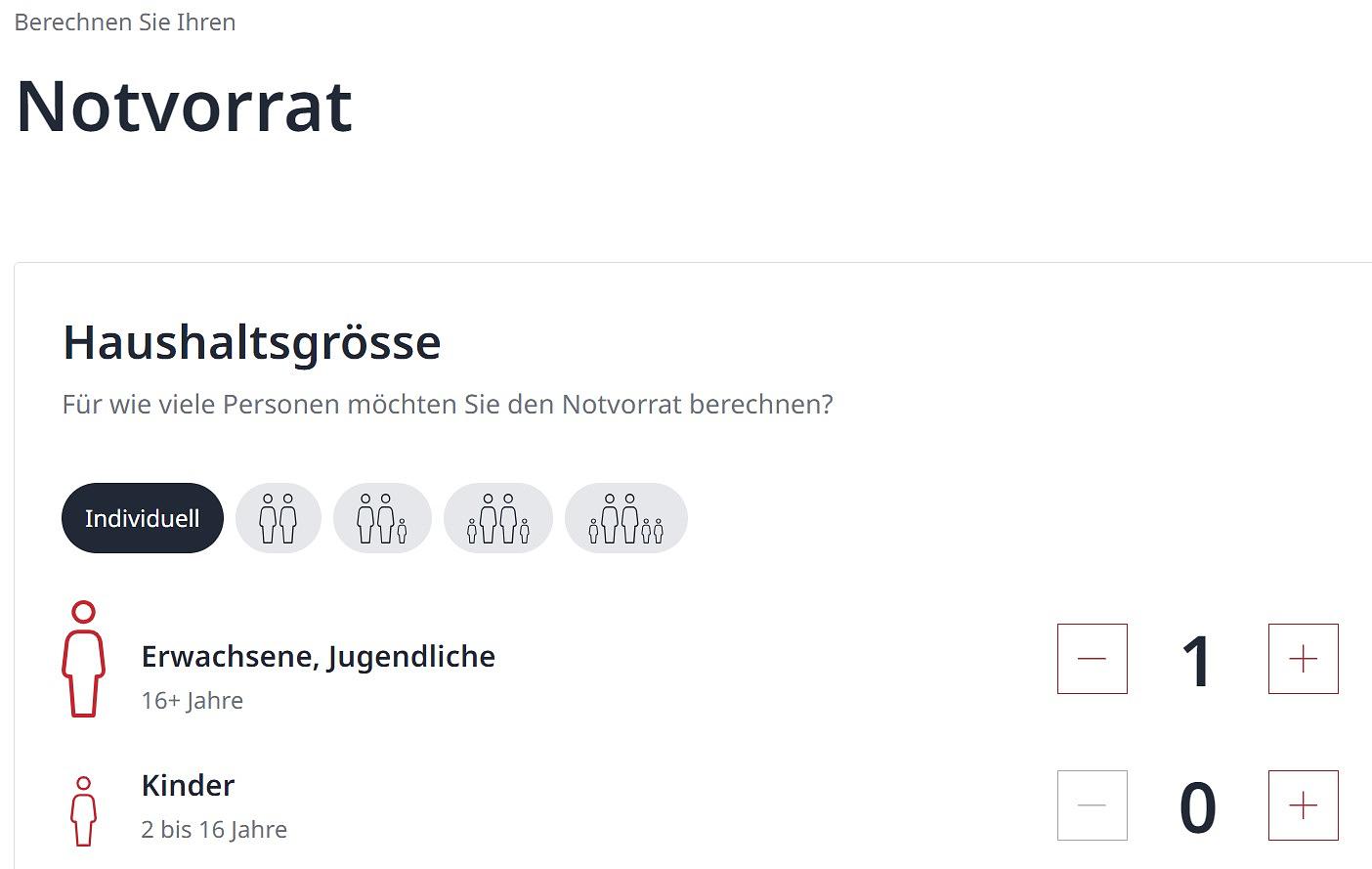Click the Kinder label text
Screen dimensions: 1372x869
pos(188,785)
